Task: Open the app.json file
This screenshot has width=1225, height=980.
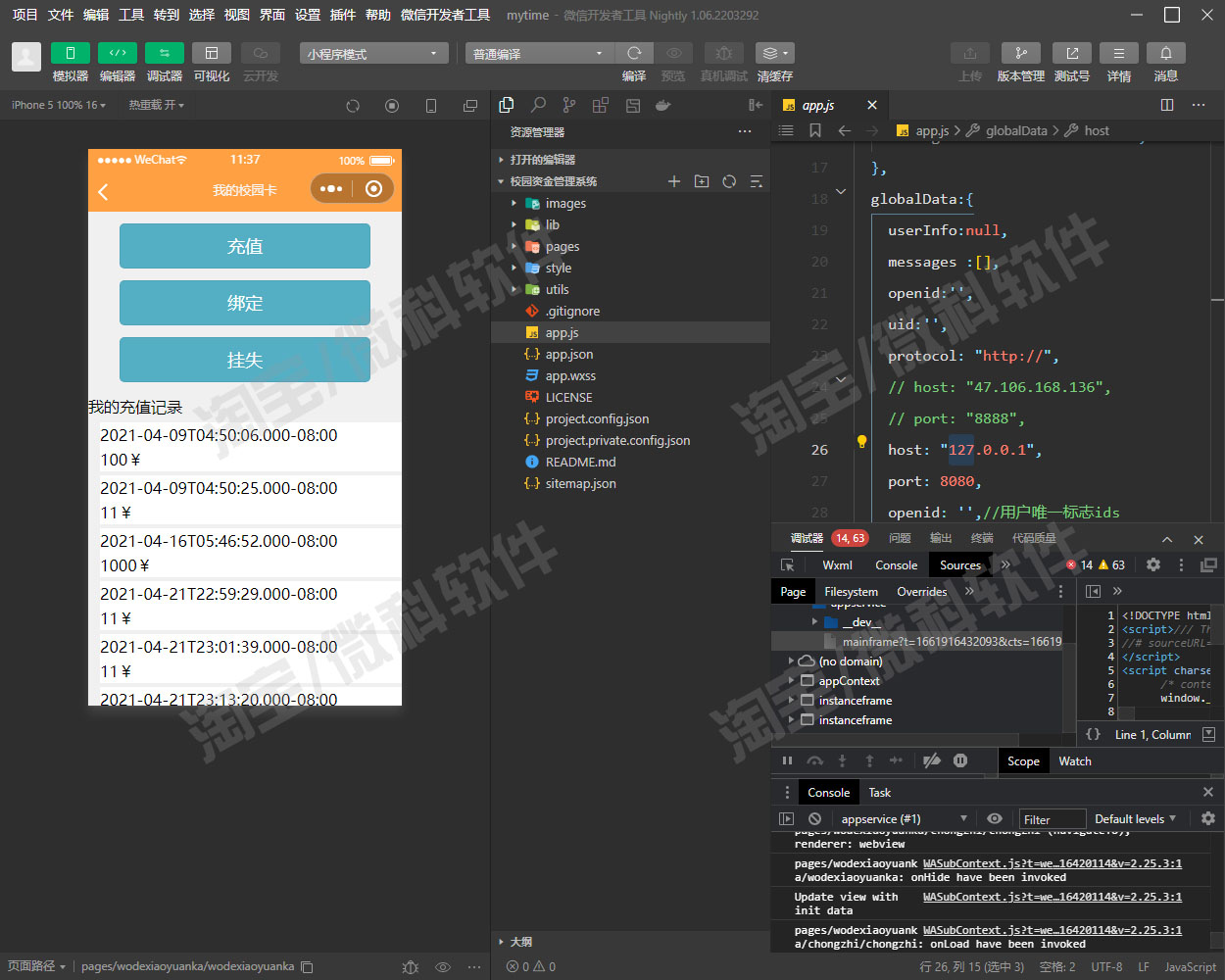Action: (x=631, y=354)
